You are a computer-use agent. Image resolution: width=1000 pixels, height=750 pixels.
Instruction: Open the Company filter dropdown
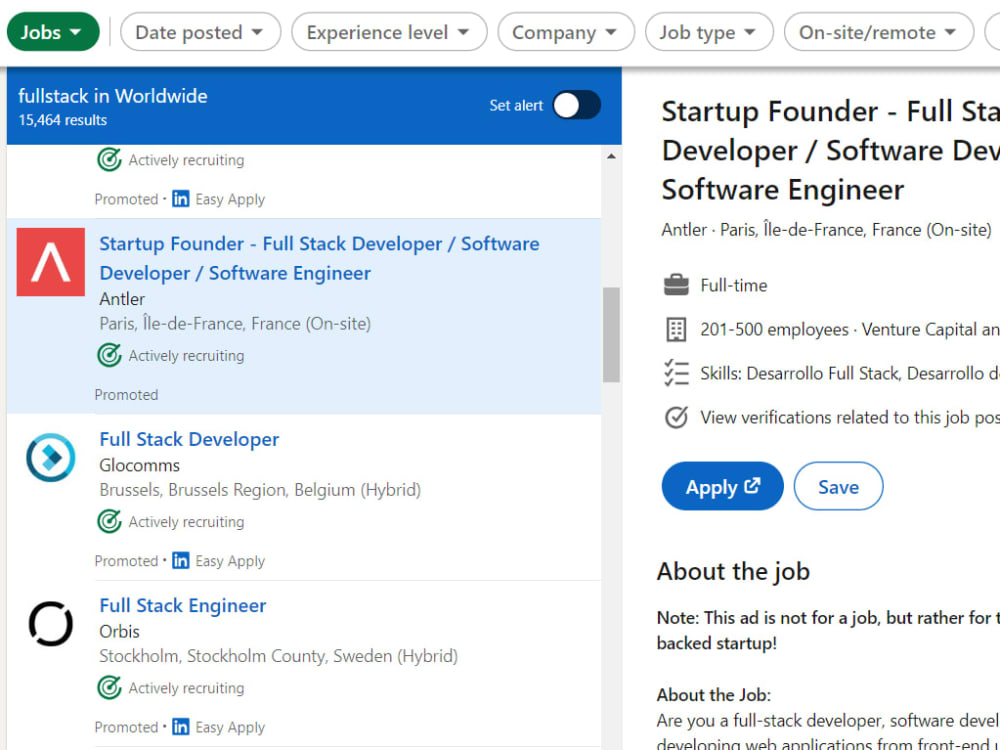click(x=566, y=32)
